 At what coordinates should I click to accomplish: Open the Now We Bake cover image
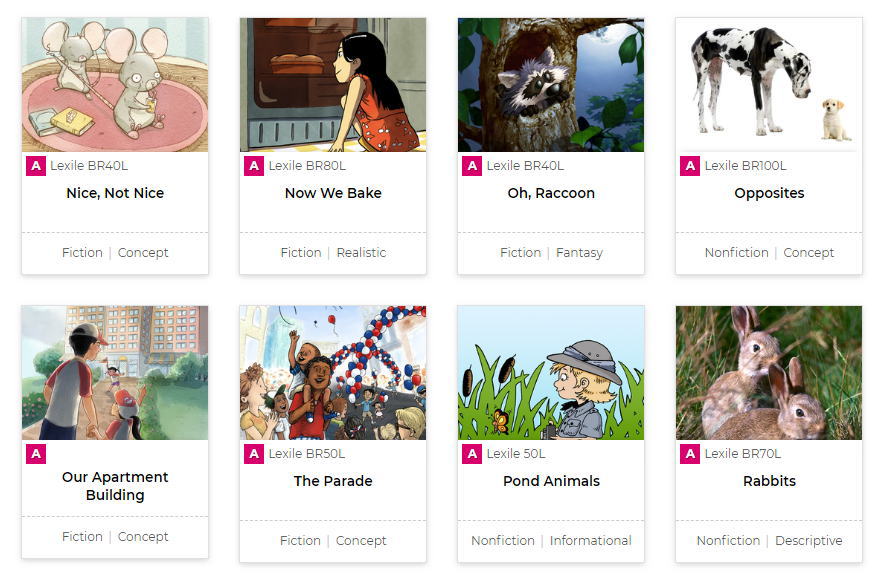(x=333, y=85)
